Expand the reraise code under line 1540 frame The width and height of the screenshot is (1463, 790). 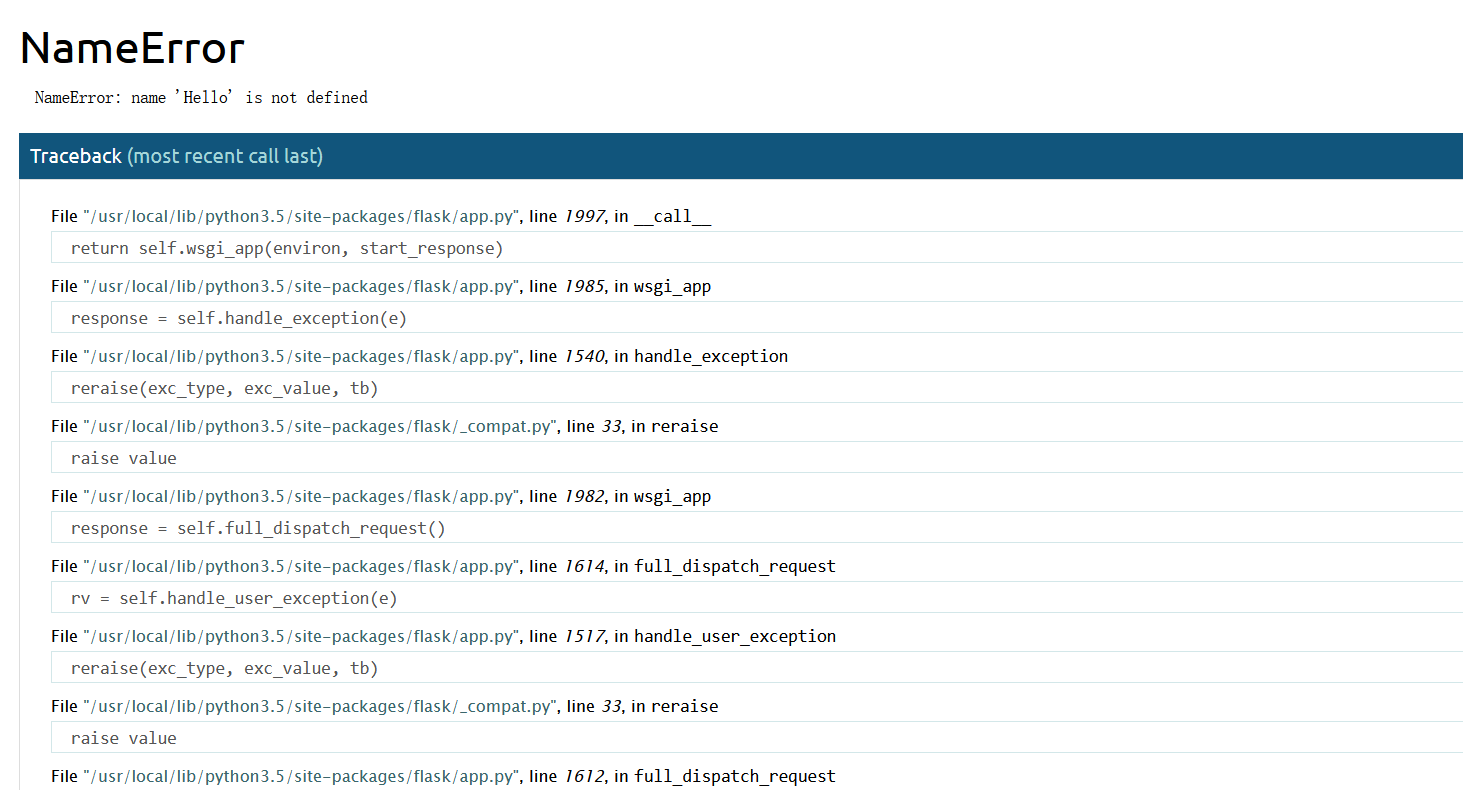point(757,388)
